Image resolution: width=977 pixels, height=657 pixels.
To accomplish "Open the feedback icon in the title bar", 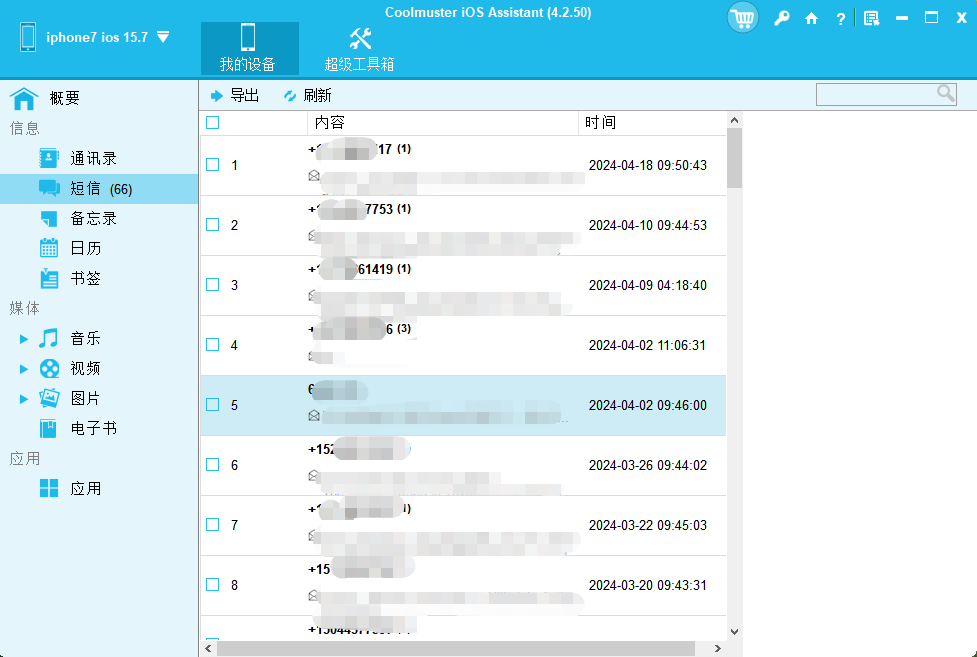I will [x=869, y=18].
